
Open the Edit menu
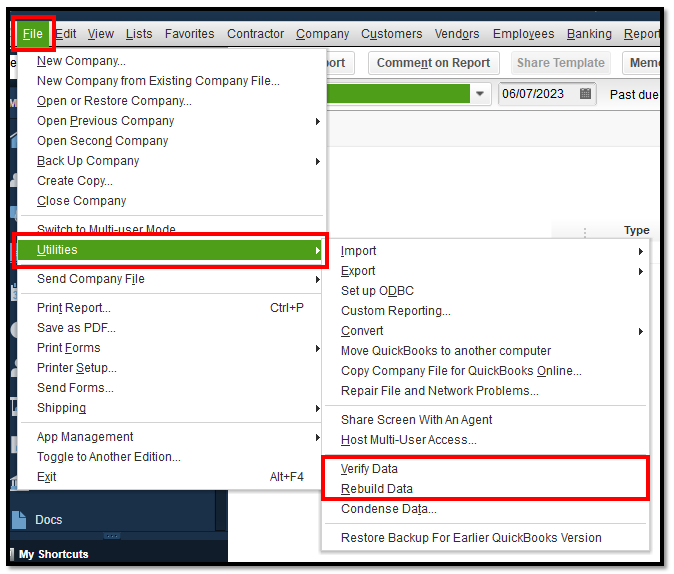(x=66, y=34)
